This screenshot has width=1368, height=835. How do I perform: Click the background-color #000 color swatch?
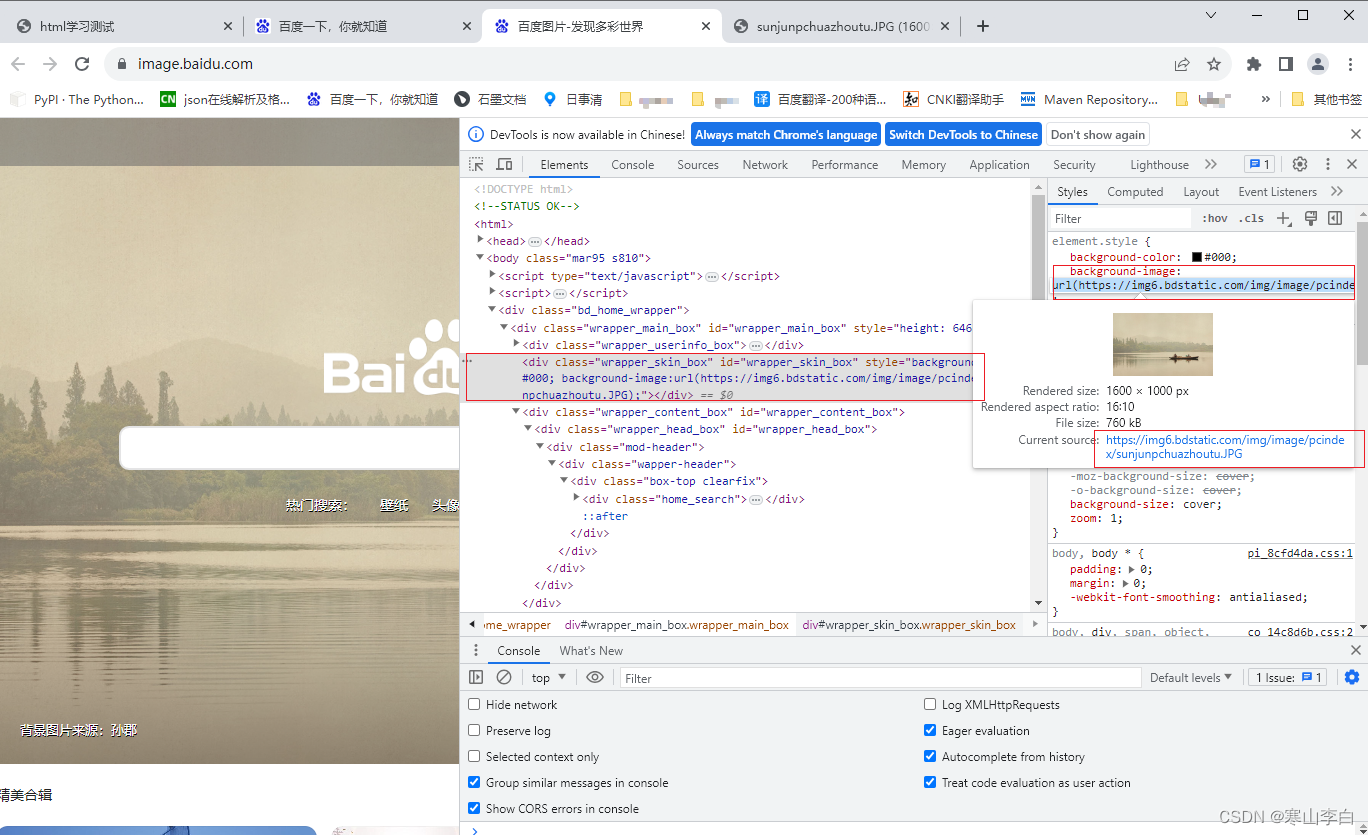coord(1197,257)
